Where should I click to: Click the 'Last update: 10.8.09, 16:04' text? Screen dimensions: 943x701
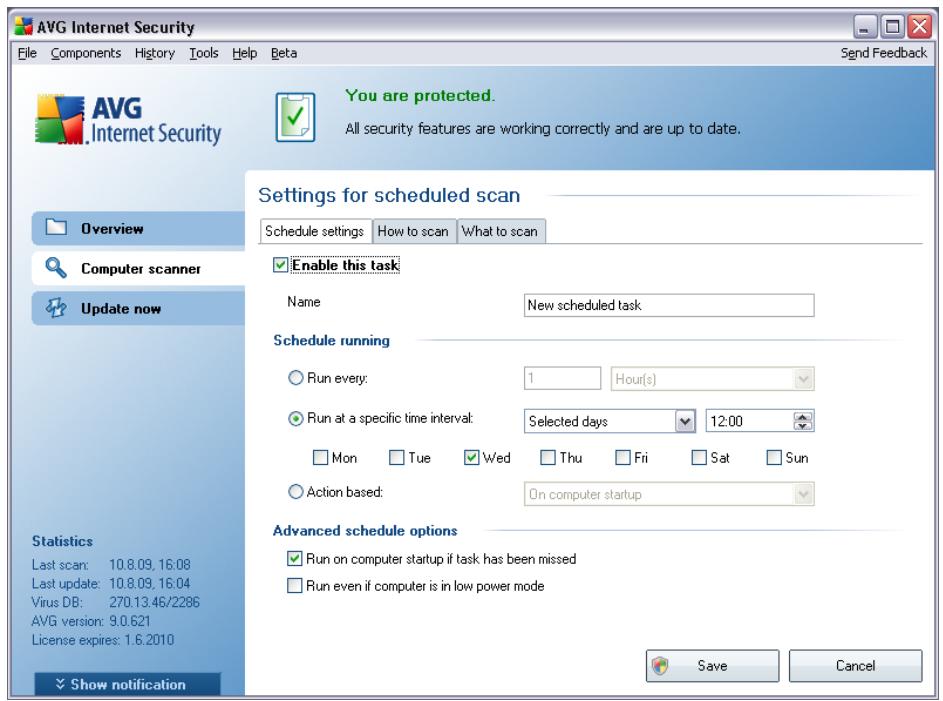pyautogui.click(x=111, y=583)
